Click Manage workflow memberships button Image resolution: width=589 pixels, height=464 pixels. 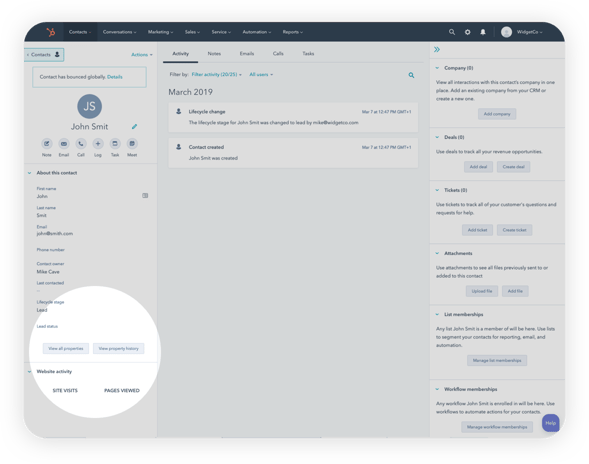pos(497,427)
